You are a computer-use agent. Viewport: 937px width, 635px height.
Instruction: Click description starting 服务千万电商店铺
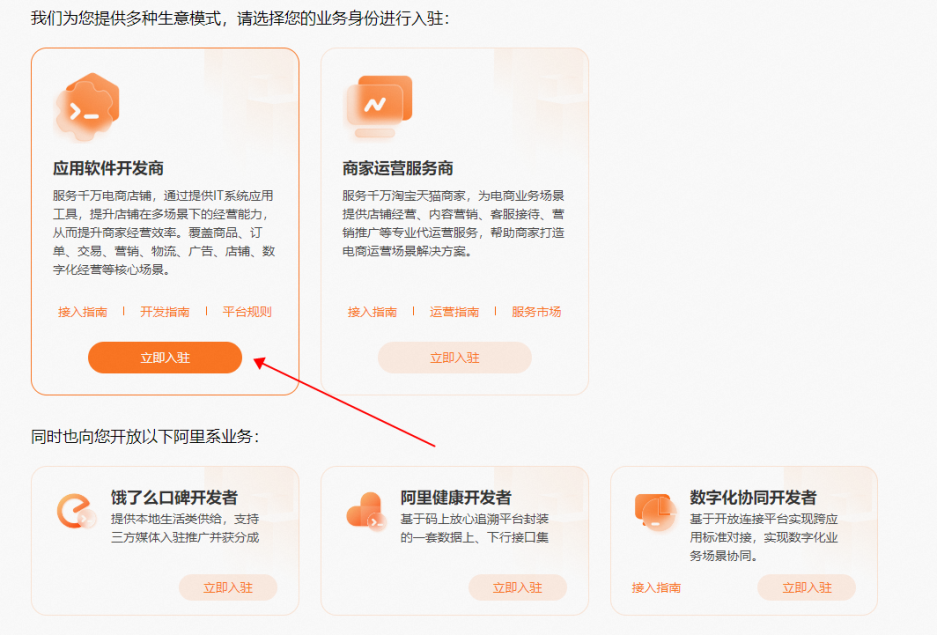point(164,232)
